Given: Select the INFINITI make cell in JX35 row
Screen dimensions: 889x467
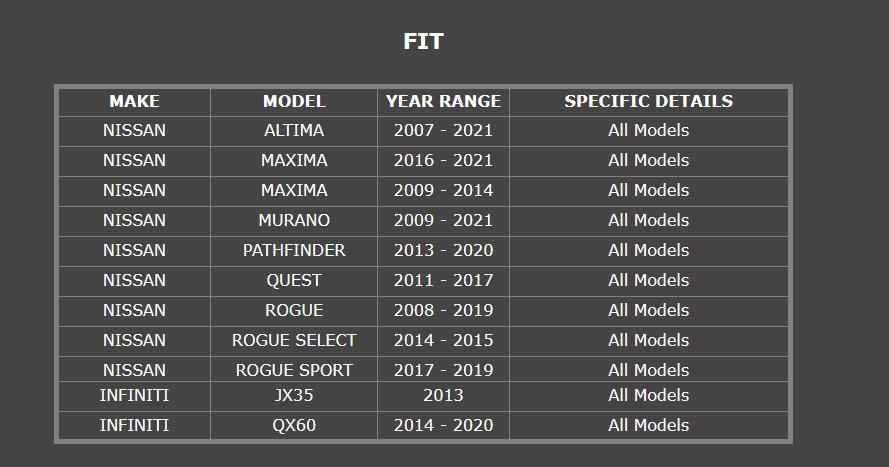Looking at the screenshot, I should click(134, 396).
